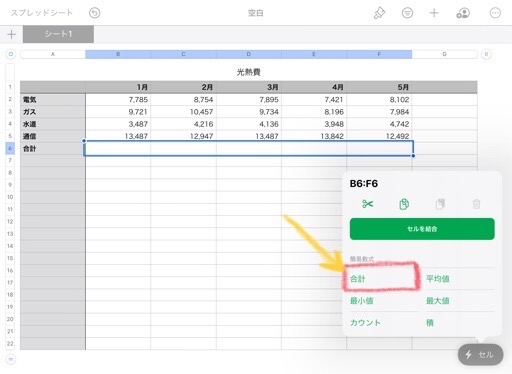Select the 水道 row label cell

53,124
